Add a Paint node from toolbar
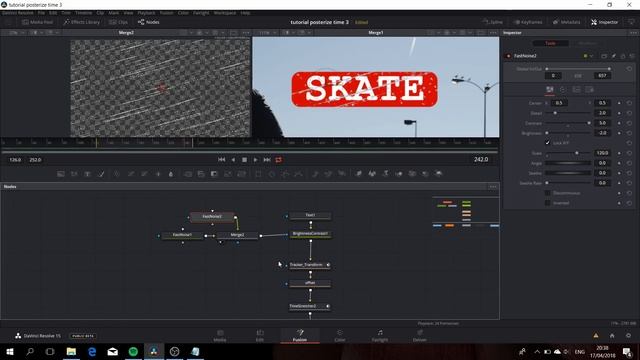Screen dimensions: 640x360 [x=101, y=174]
